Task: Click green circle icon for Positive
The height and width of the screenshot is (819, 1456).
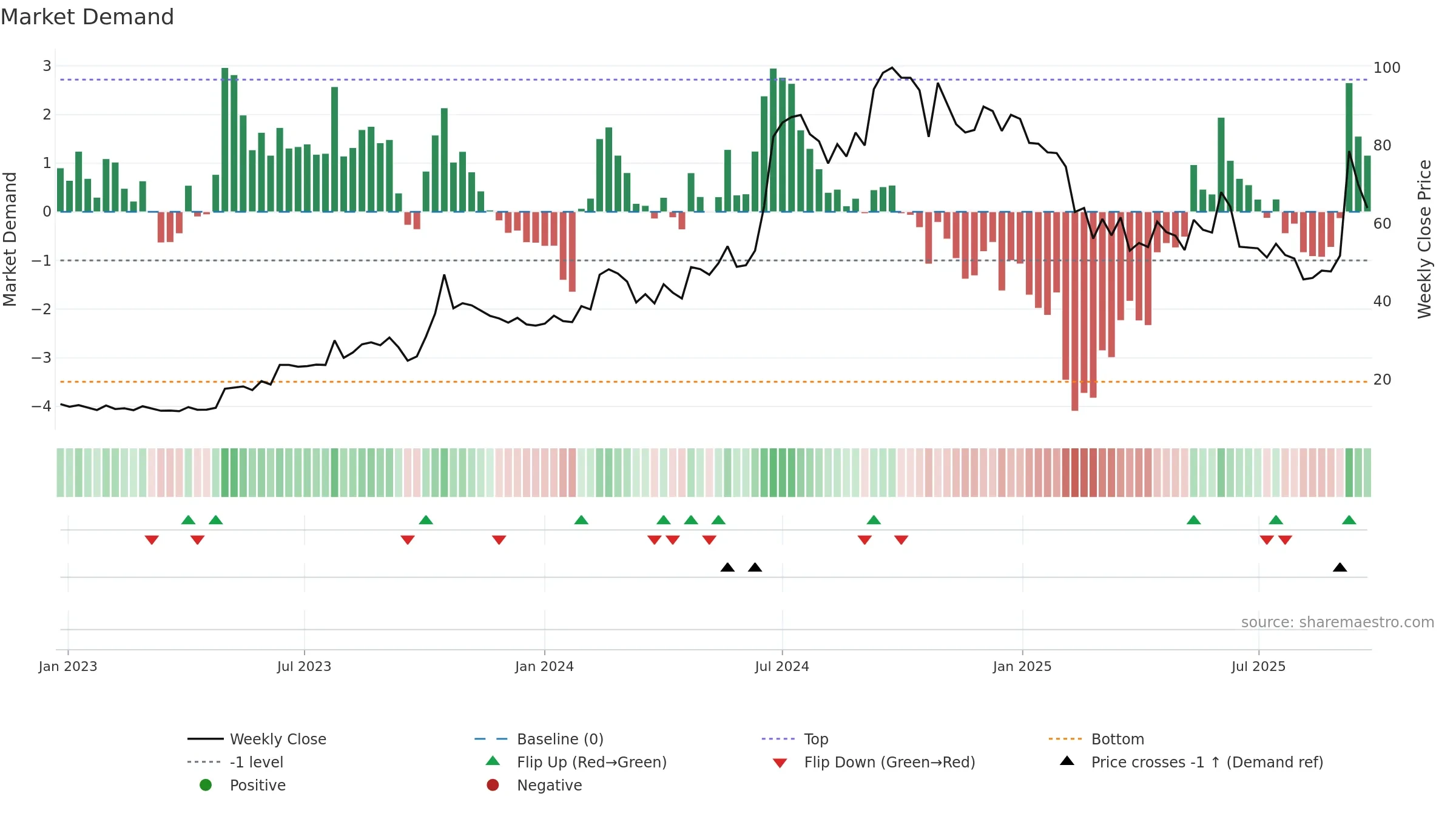Action: 206,785
